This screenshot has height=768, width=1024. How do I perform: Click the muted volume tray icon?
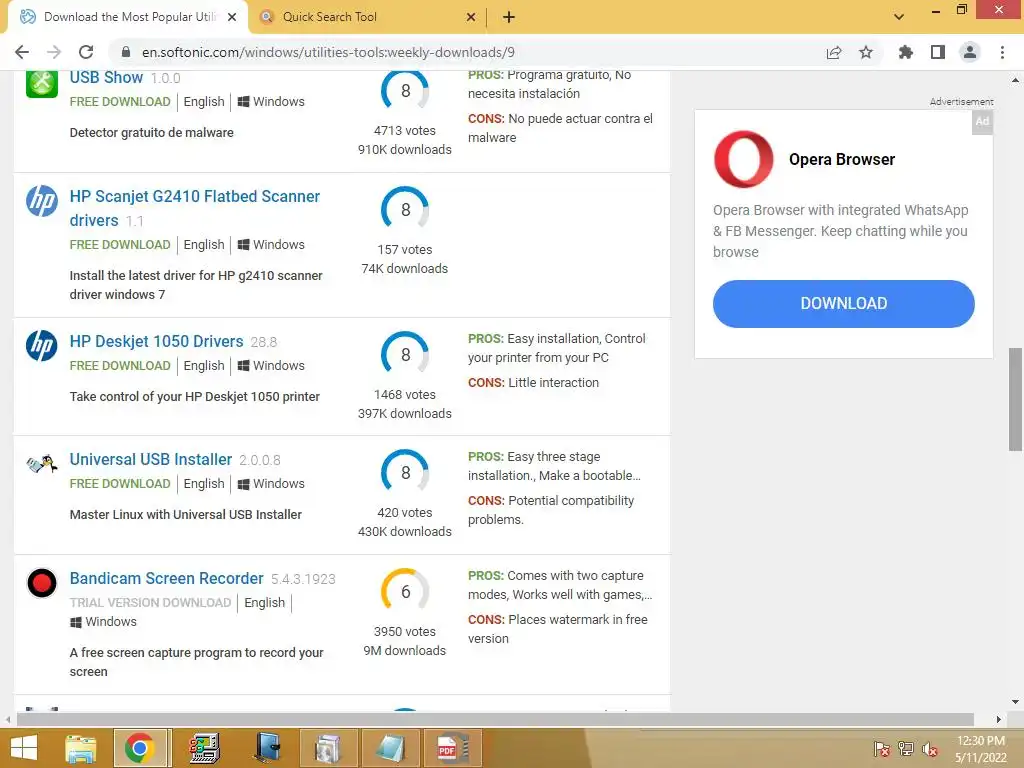[930, 749]
